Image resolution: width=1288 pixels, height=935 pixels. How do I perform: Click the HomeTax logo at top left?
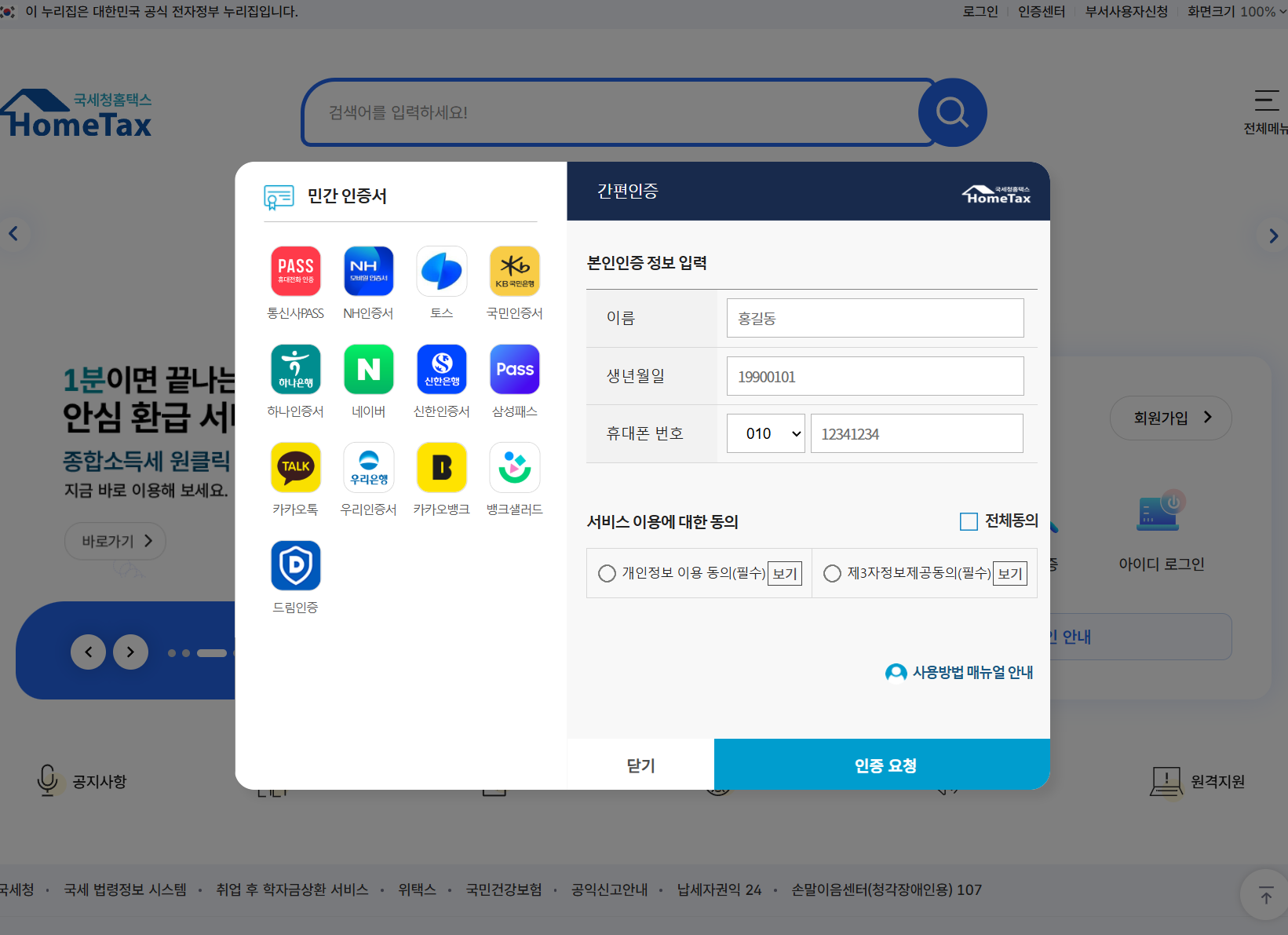(76, 114)
